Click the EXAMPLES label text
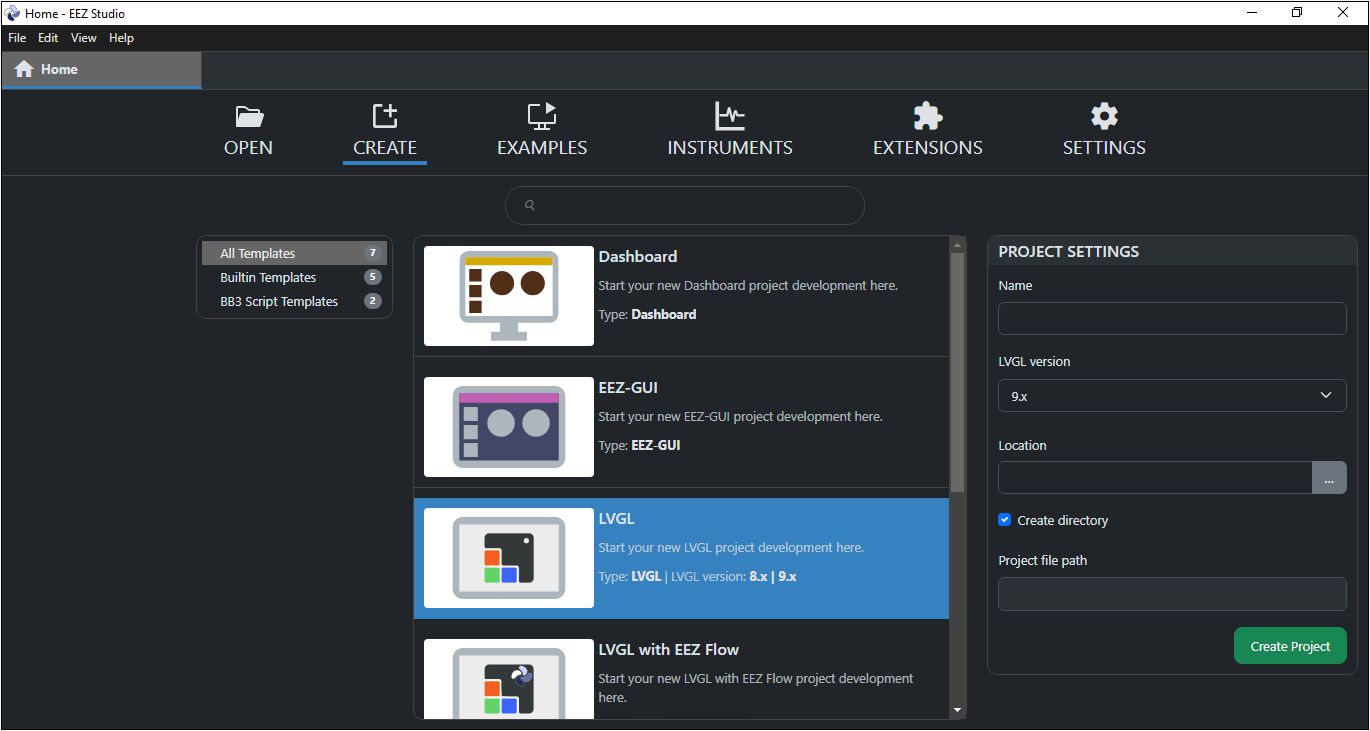This screenshot has width=1370, height=731. point(542,147)
